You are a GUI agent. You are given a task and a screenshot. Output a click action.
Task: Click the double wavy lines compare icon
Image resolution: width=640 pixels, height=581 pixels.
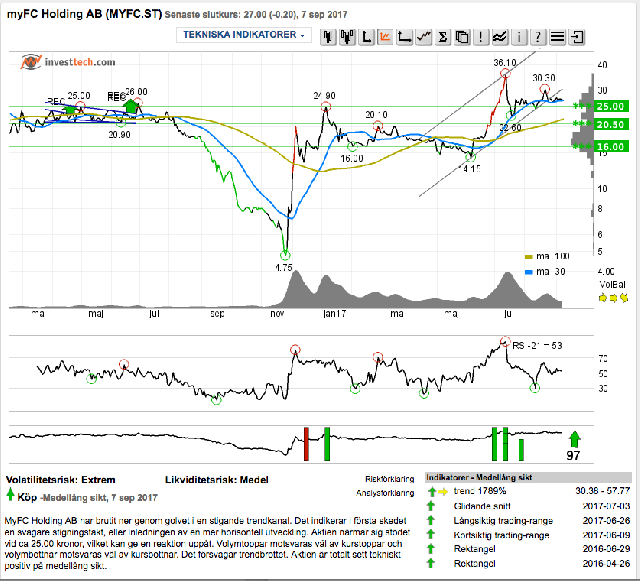[500, 37]
